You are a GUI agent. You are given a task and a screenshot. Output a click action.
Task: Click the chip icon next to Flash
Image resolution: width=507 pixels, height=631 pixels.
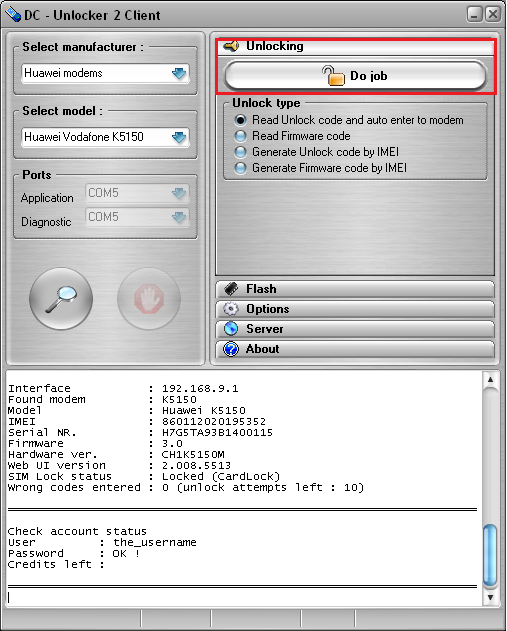point(231,289)
